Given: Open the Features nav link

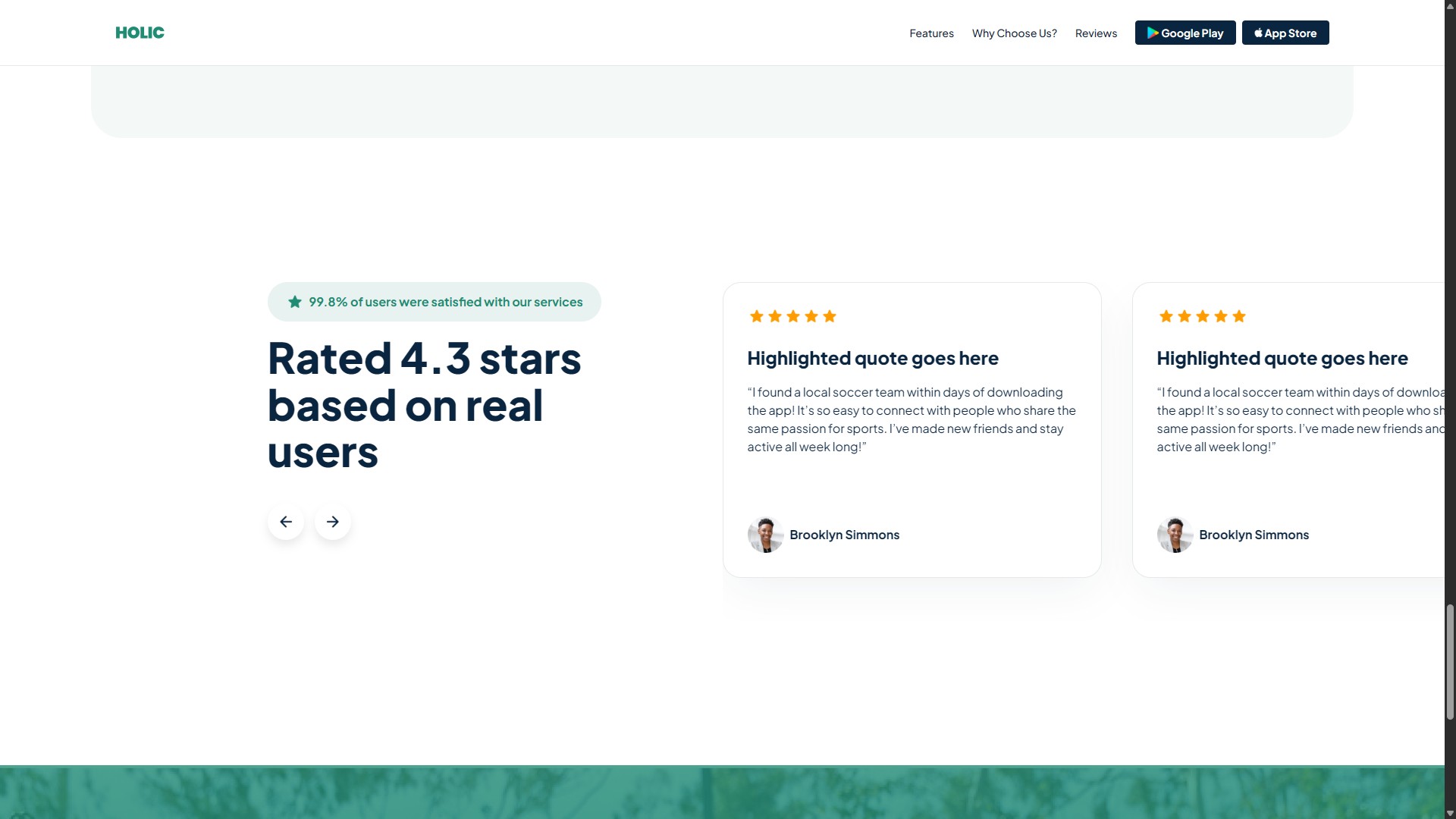Looking at the screenshot, I should [x=931, y=33].
